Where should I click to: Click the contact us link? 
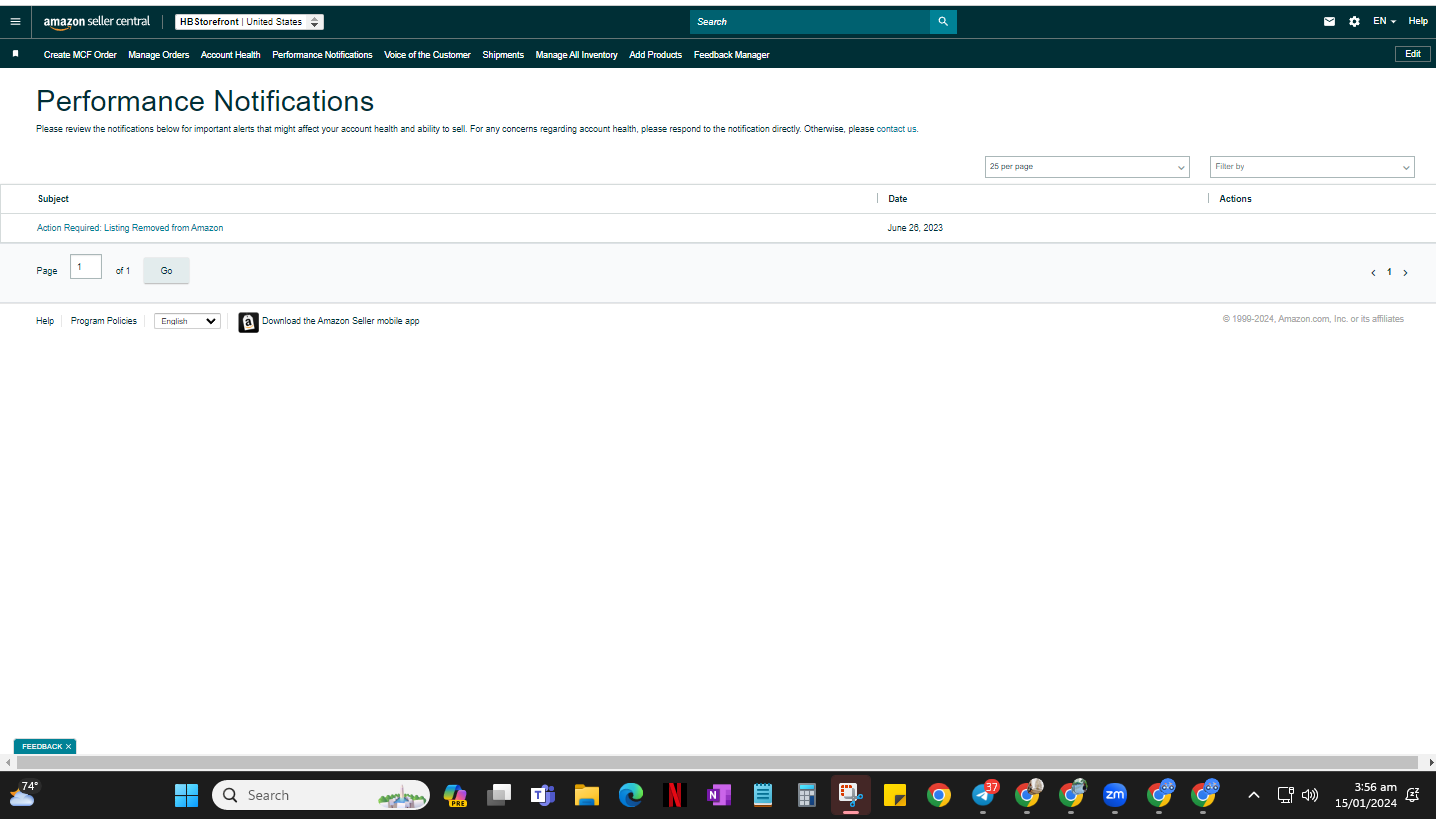click(897, 129)
